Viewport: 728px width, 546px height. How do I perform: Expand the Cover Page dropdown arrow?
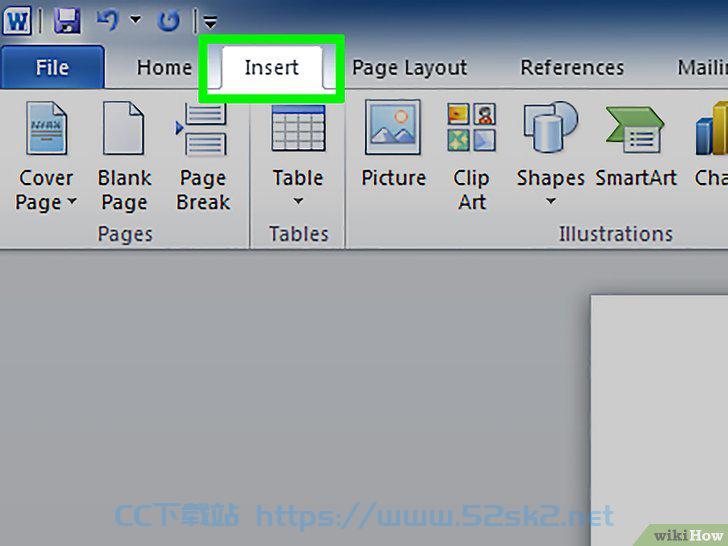[72, 202]
